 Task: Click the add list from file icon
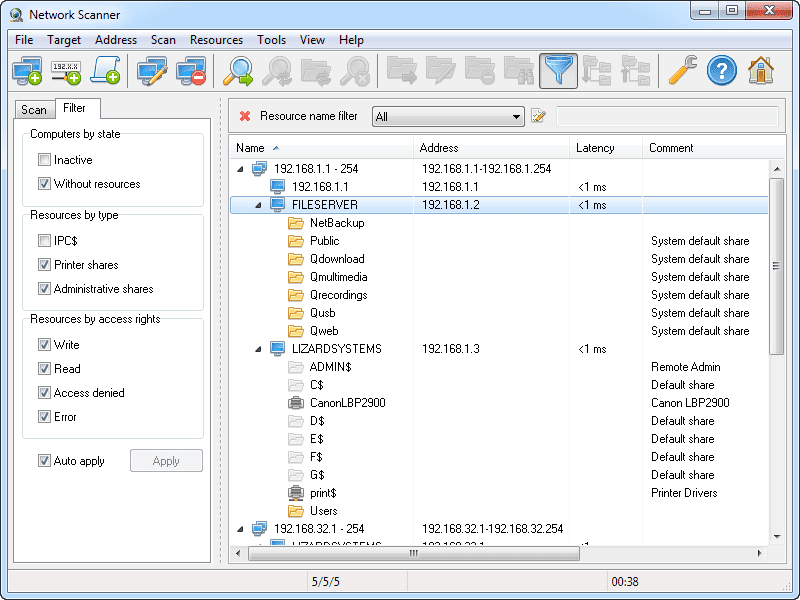tap(105, 71)
